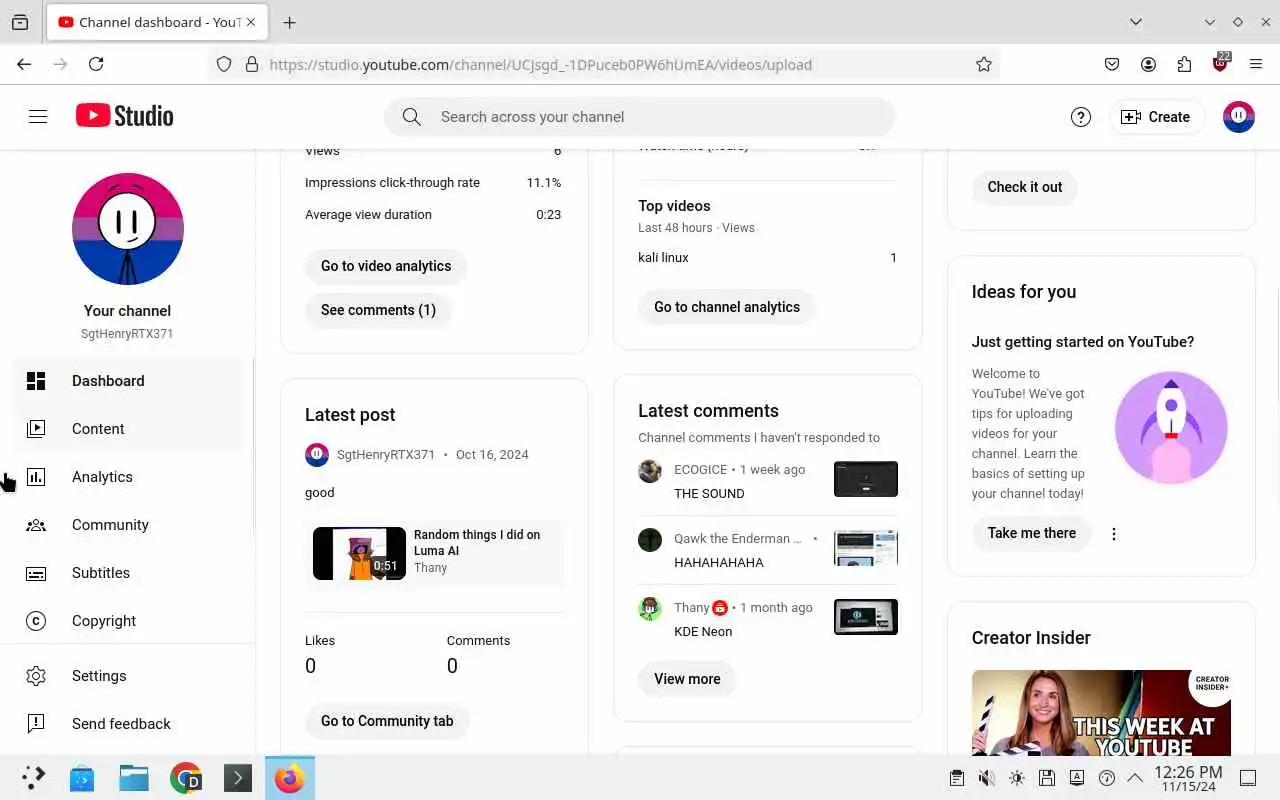The image size is (1280, 800).
Task: Click the Firefox icon in taskbar
Action: tap(290, 778)
